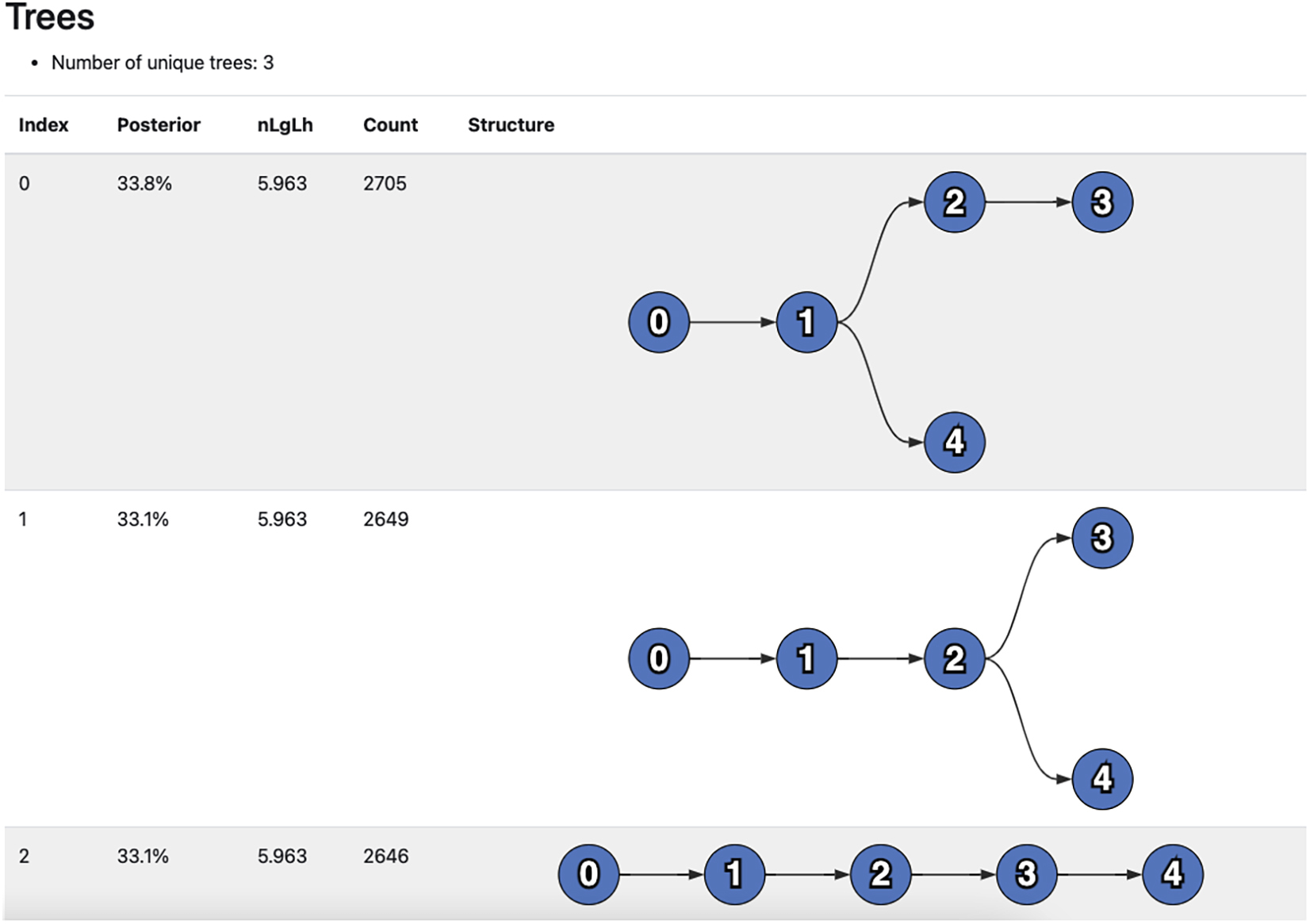Click the Index column header
Image resolution: width=1310 pixels, height=924 pixels.
coord(44,125)
